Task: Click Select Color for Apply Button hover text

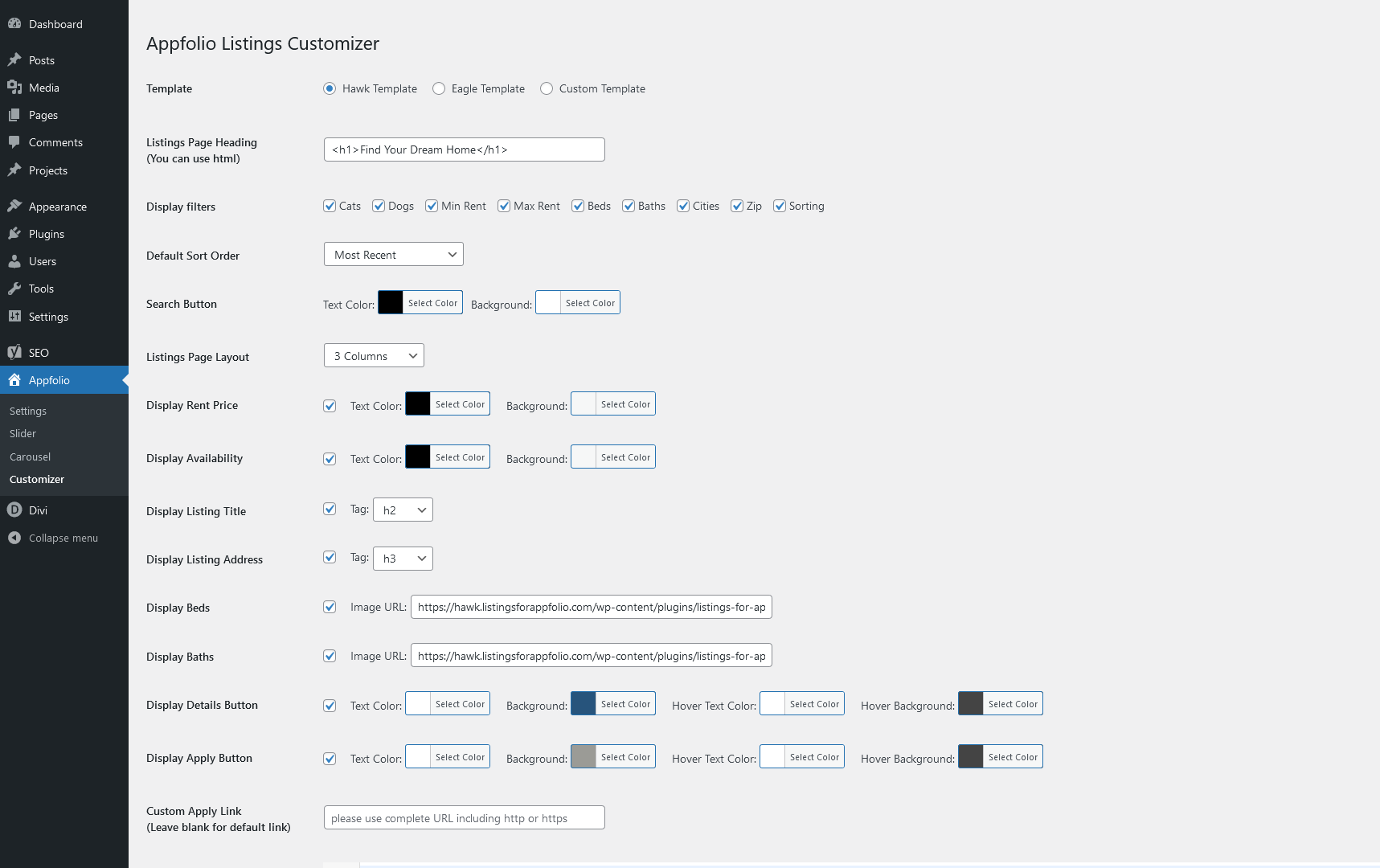Action: coord(814,757)
